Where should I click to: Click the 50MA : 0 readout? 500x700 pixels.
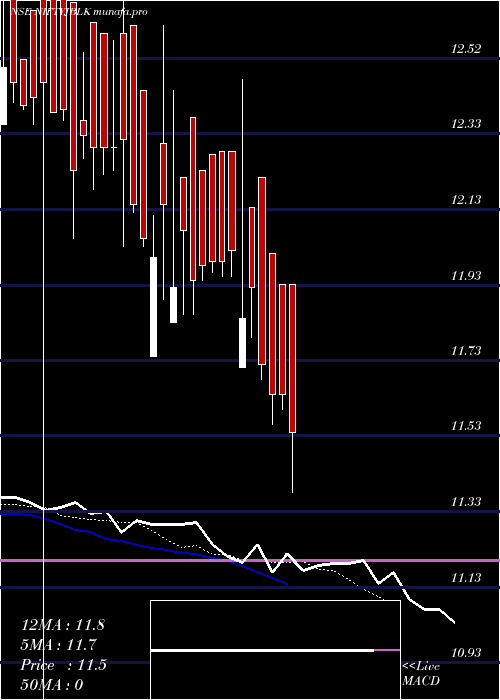pos(52,685)
